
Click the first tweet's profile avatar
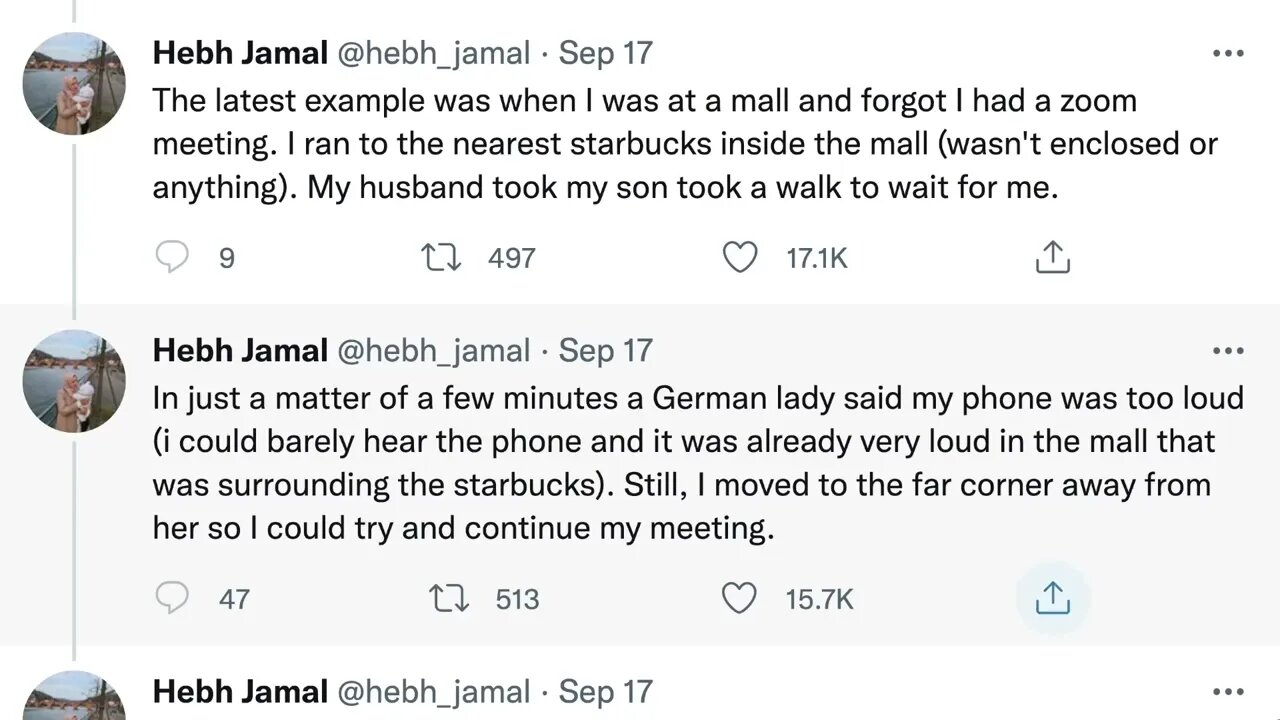(x=74, y=83)
